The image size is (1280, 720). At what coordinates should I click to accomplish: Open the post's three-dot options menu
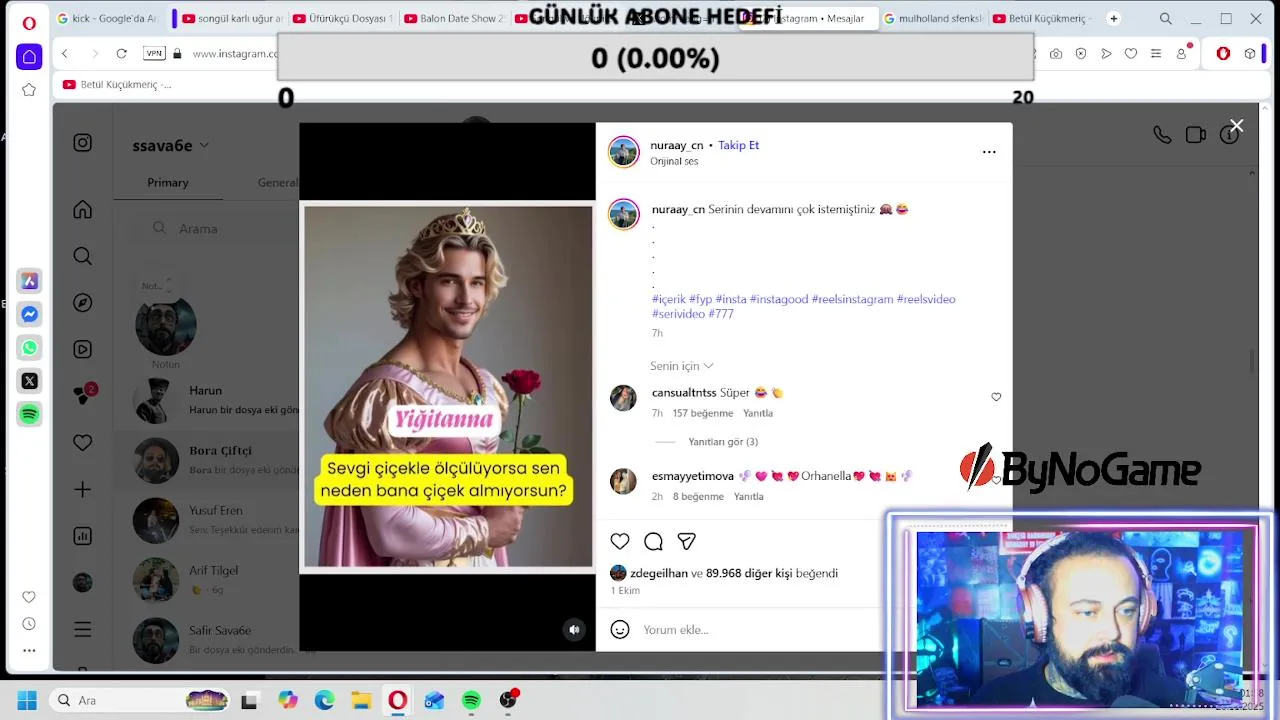coord(989,152)
